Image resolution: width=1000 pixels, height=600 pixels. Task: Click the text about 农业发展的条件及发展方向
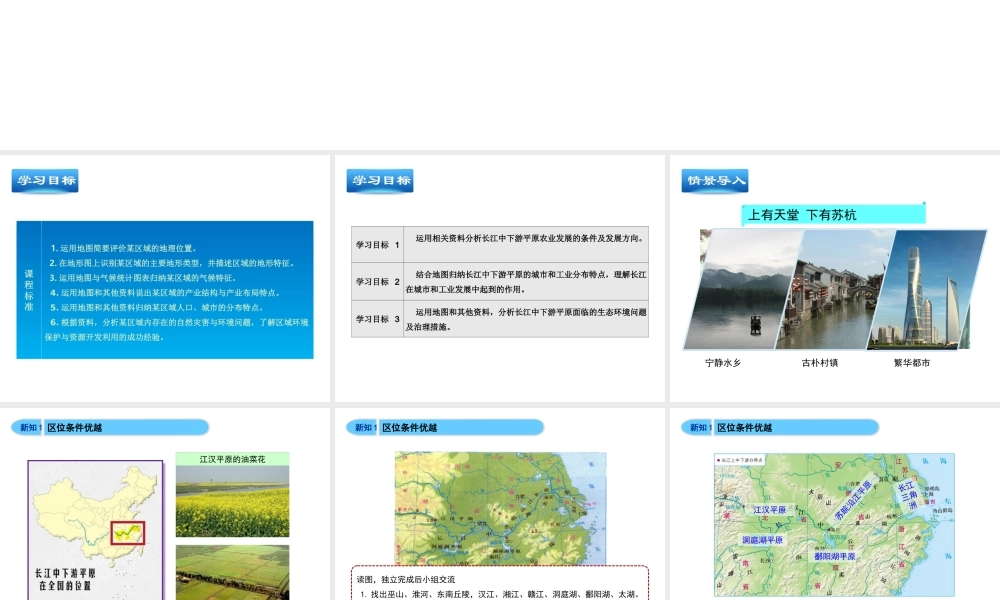tap(529, 238)
